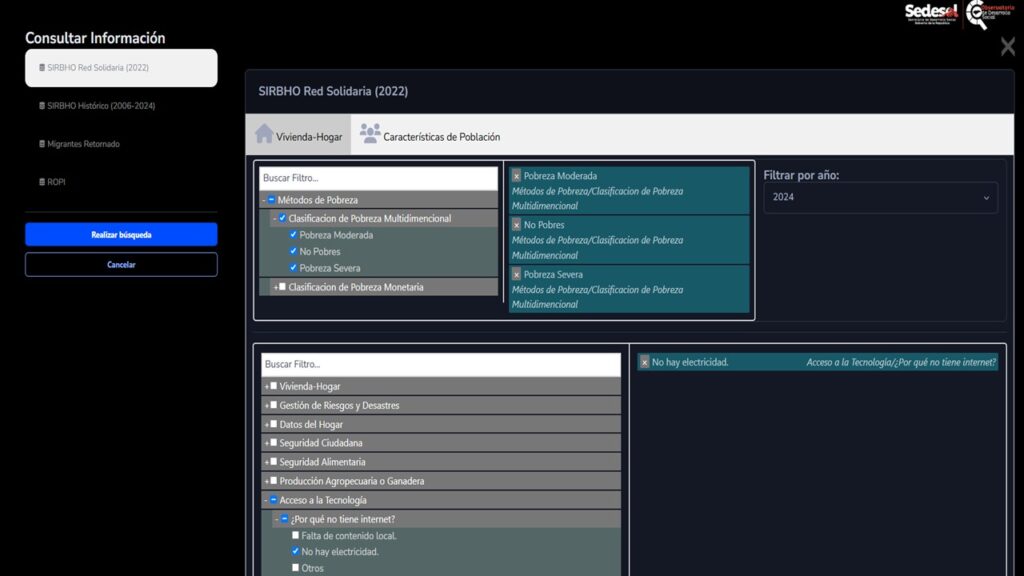Collapse the Acceso a la Tecnología category
1024x576 pixels.
tap(267, 500)
